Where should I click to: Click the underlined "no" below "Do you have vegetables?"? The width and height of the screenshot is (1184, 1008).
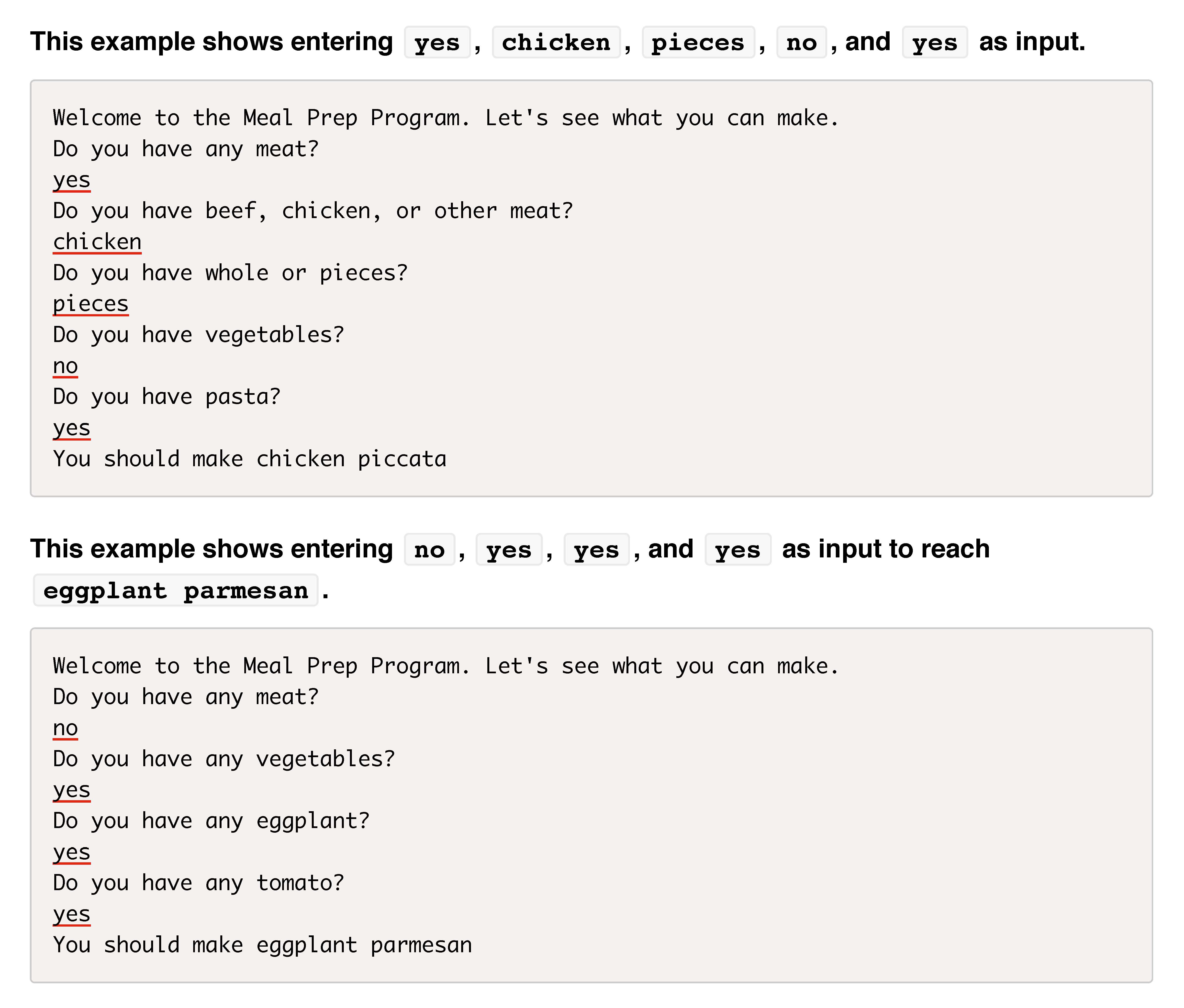[x=65, y=366]
